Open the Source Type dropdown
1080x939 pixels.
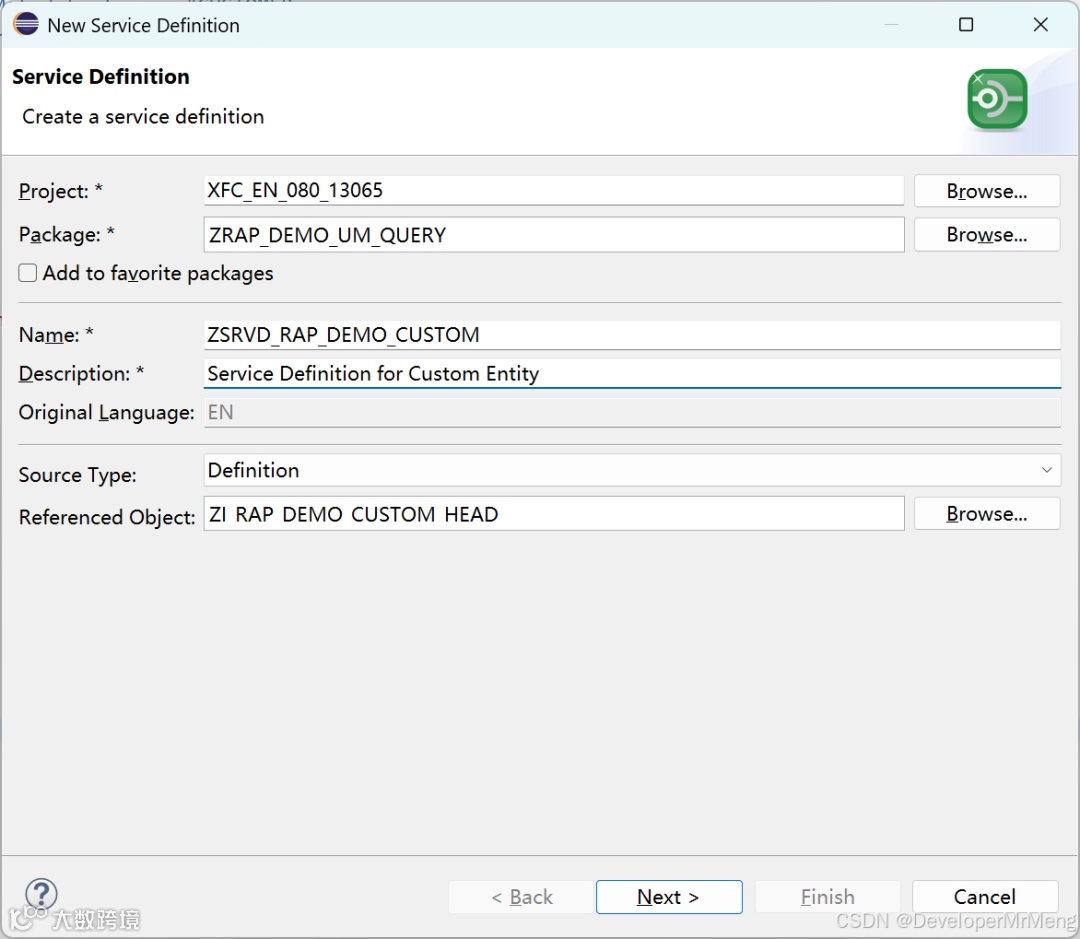[632, 471]
